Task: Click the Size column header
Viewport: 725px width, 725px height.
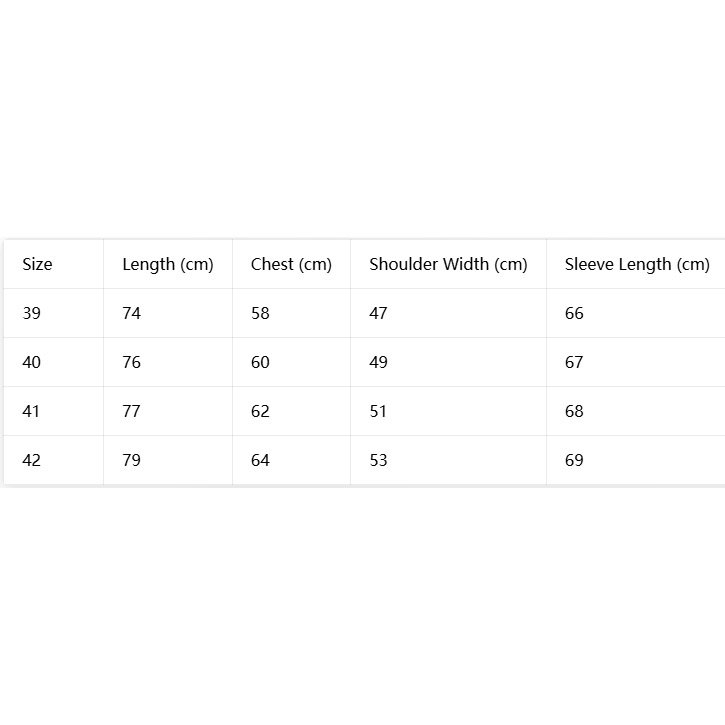Action: pos(54,264)
